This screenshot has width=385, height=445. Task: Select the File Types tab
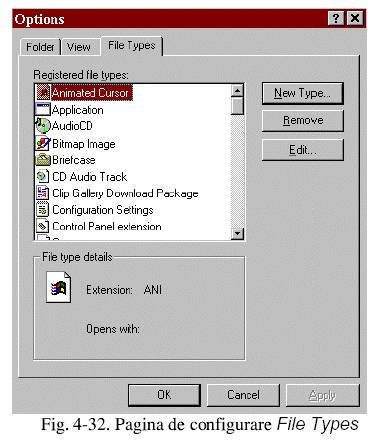tap(132, 46)
